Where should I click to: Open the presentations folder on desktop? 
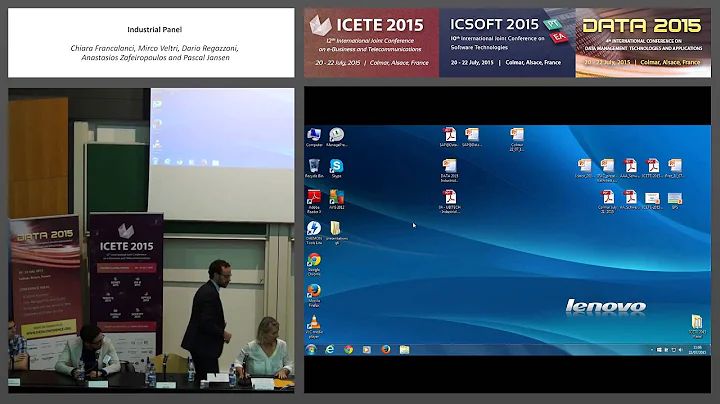pos(337,233)
